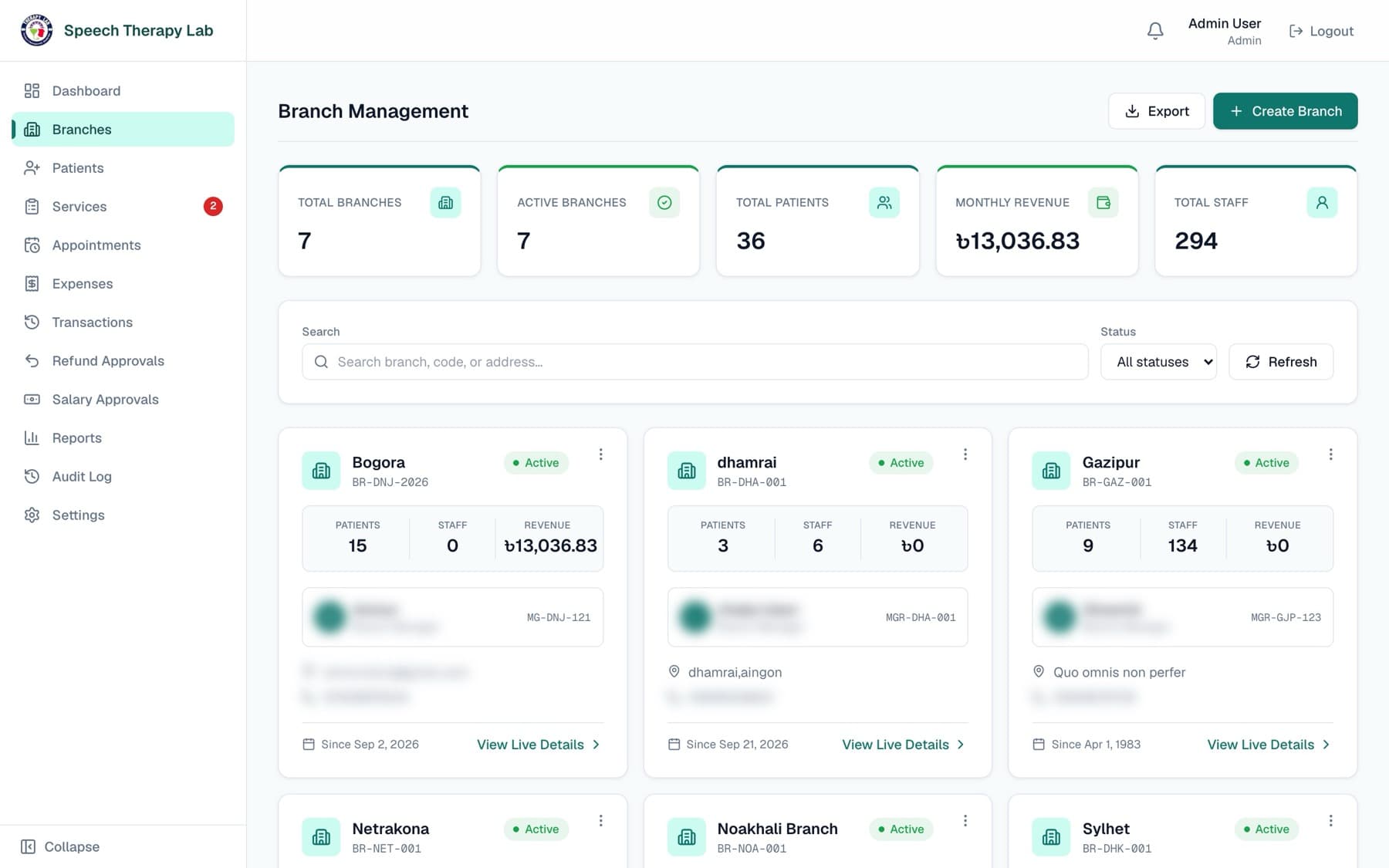Image resolution: width=1389 pixels, height=868 pixels.
Task: Click the Total Branches building icon
Action: click(x=445, y=202)
